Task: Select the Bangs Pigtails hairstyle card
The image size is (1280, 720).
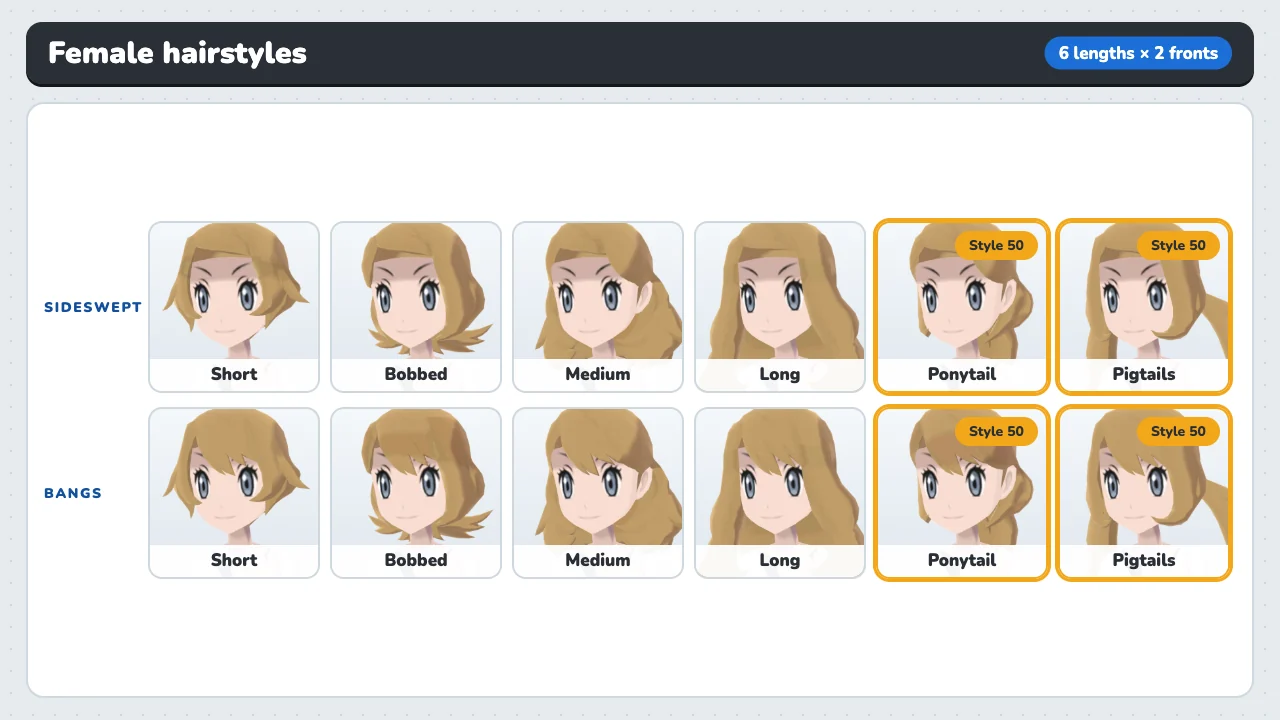Action: [x=1144, y=493]
